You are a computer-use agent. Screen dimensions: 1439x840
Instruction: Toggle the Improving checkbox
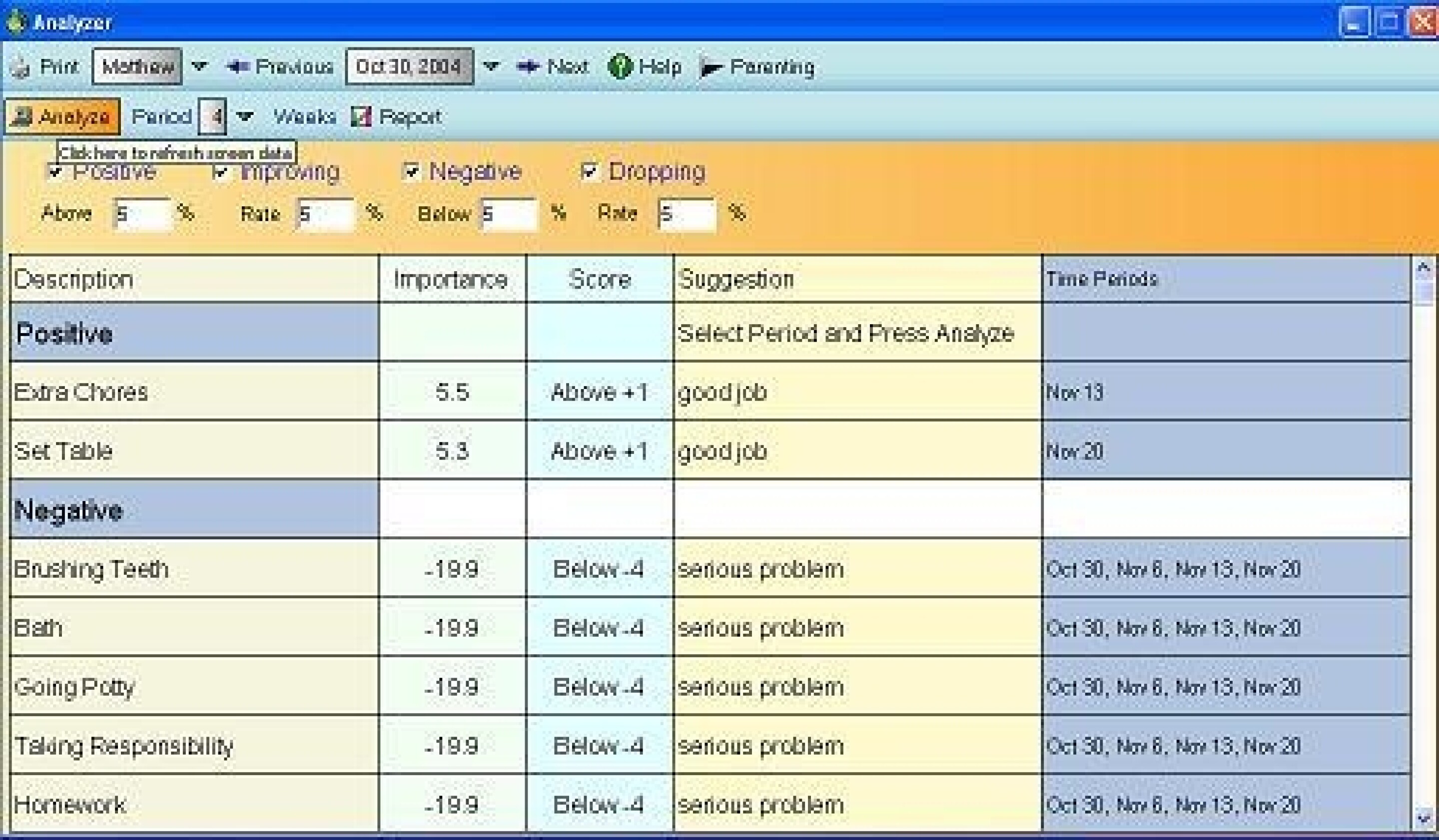click(220, 171)
